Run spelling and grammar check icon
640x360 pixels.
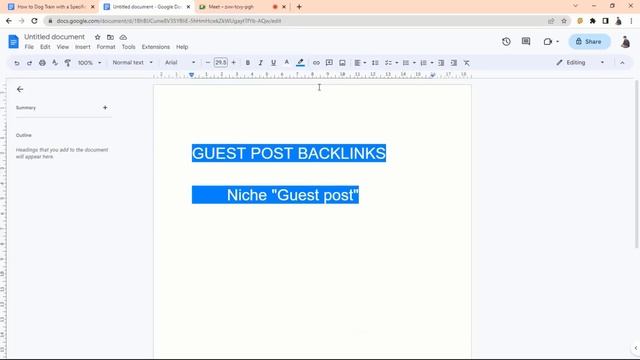[55, 63]
